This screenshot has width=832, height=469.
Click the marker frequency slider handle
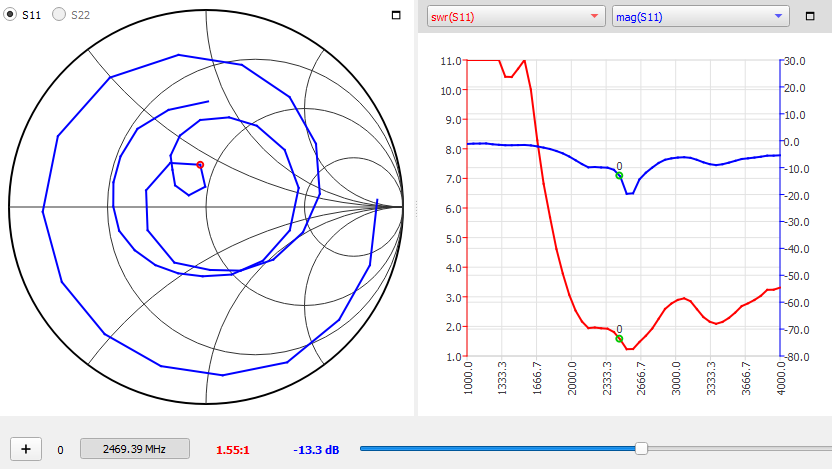tap(641, 448)
